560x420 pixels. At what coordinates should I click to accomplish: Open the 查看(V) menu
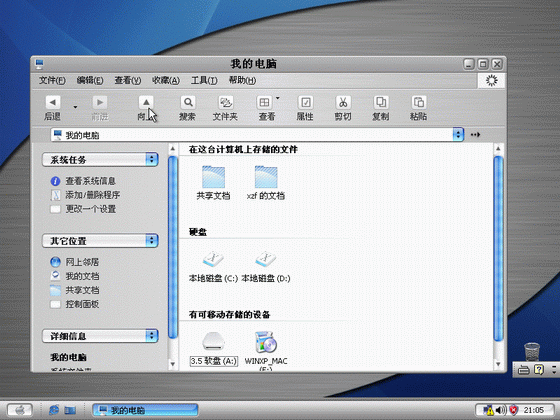click(128, 80)
